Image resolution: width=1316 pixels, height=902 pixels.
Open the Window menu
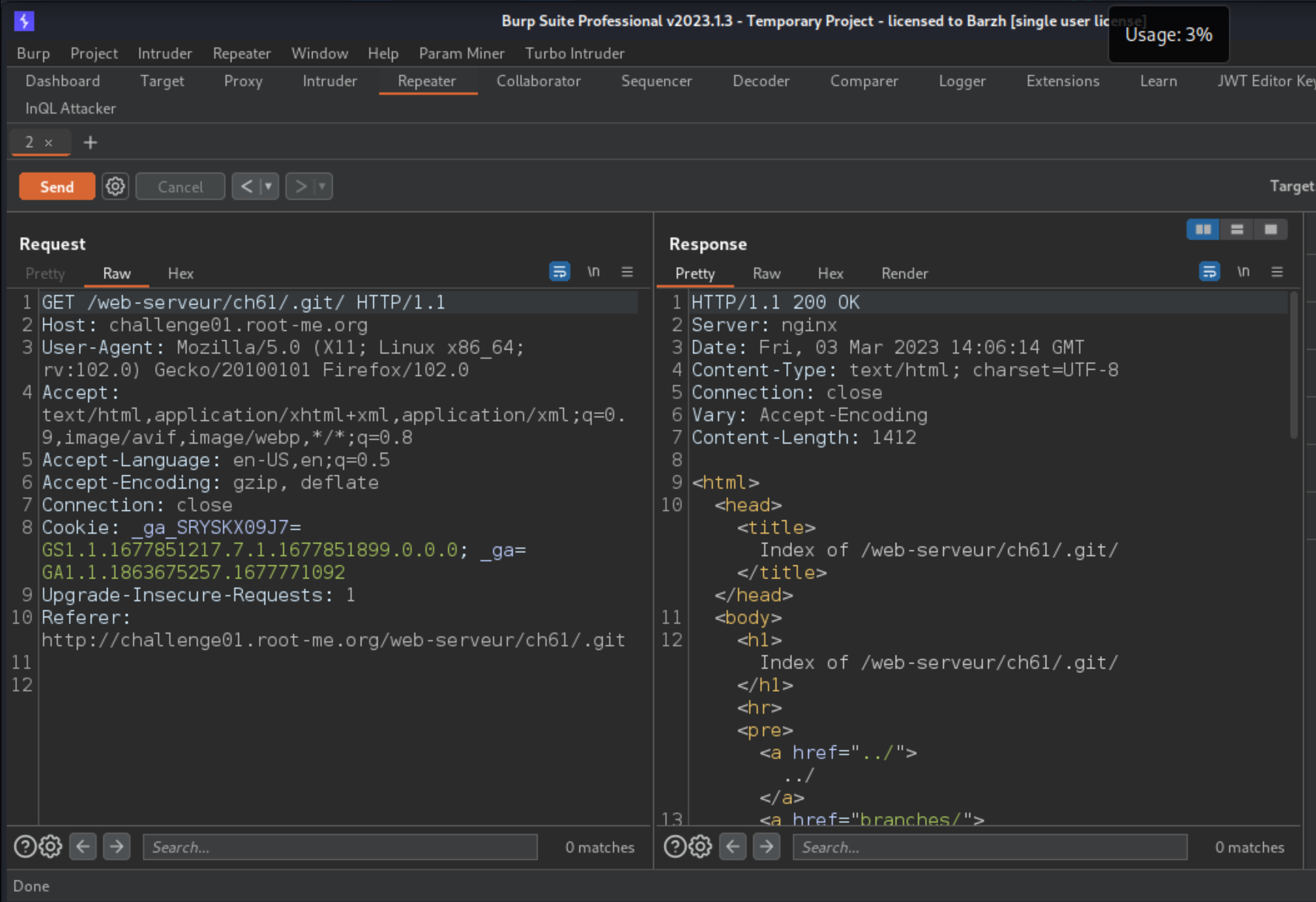point(319,53)
